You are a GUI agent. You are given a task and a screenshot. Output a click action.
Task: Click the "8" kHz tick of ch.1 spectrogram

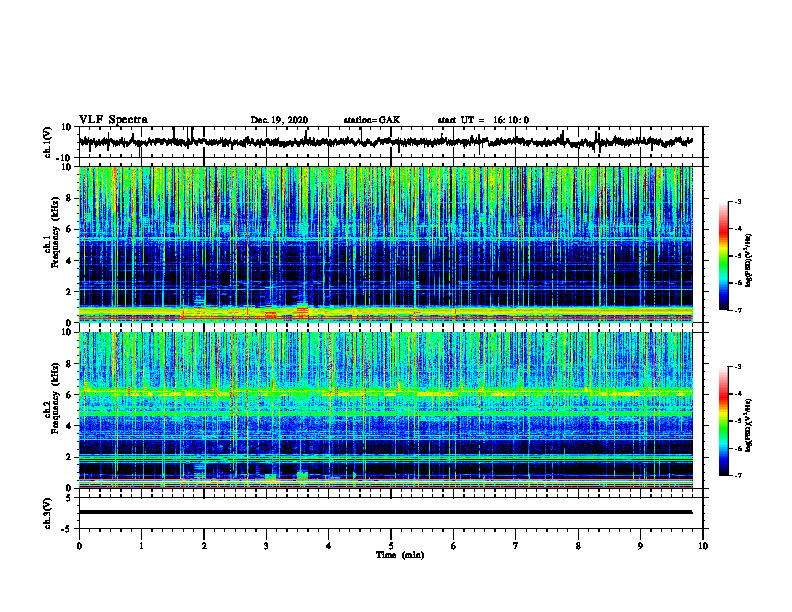(x=70, y=198)
